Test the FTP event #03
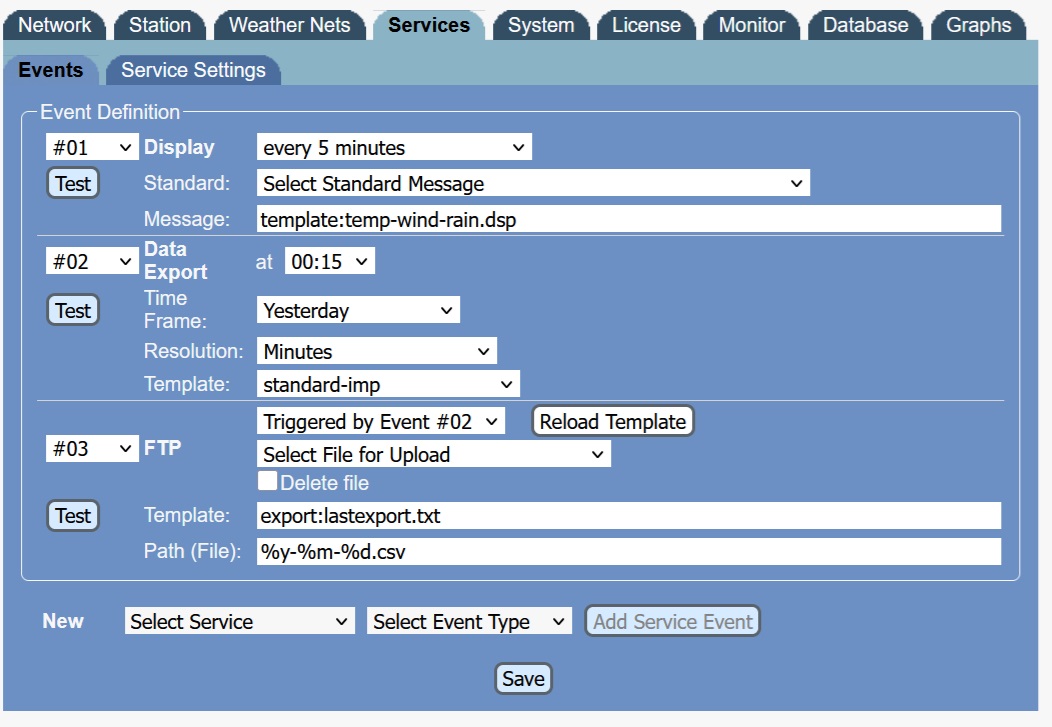Screen dimensions: 1052x727 pyautogui.click(x=73, y=516)
